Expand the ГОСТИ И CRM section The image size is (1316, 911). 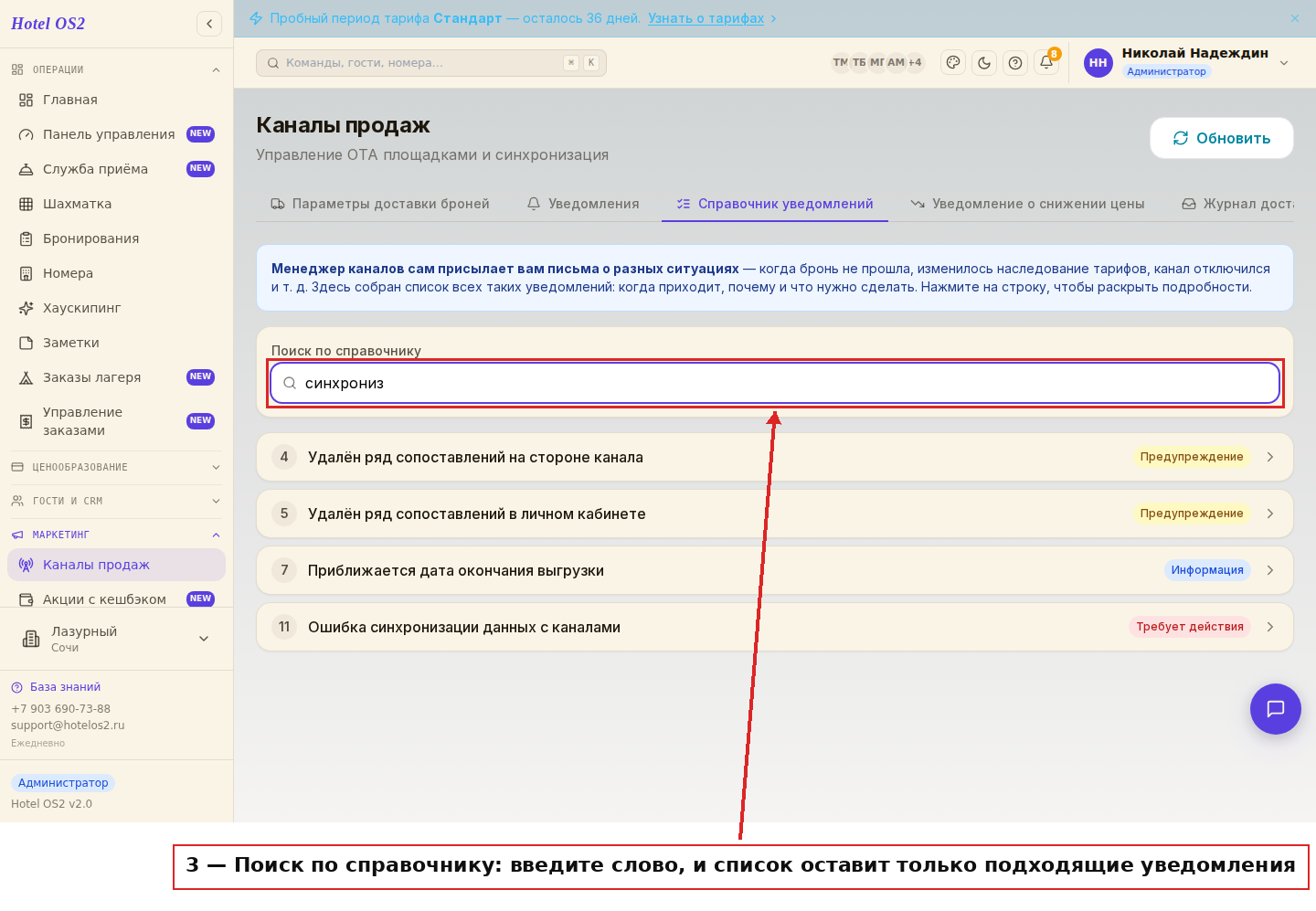116,501
